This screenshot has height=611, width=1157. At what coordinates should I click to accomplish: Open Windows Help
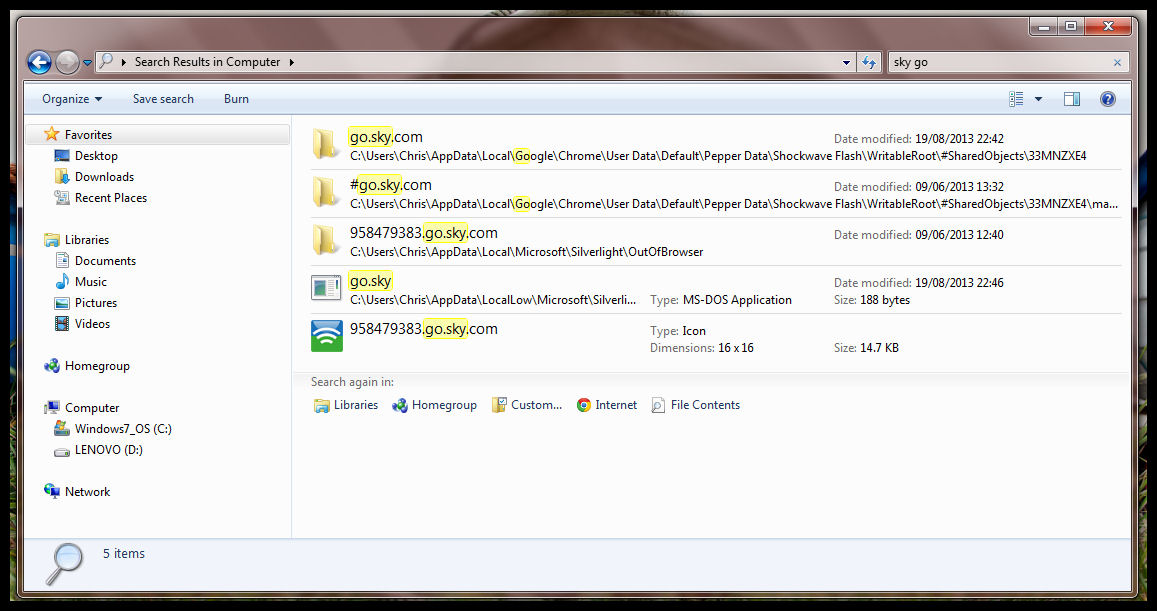(x=1108, y=99)
